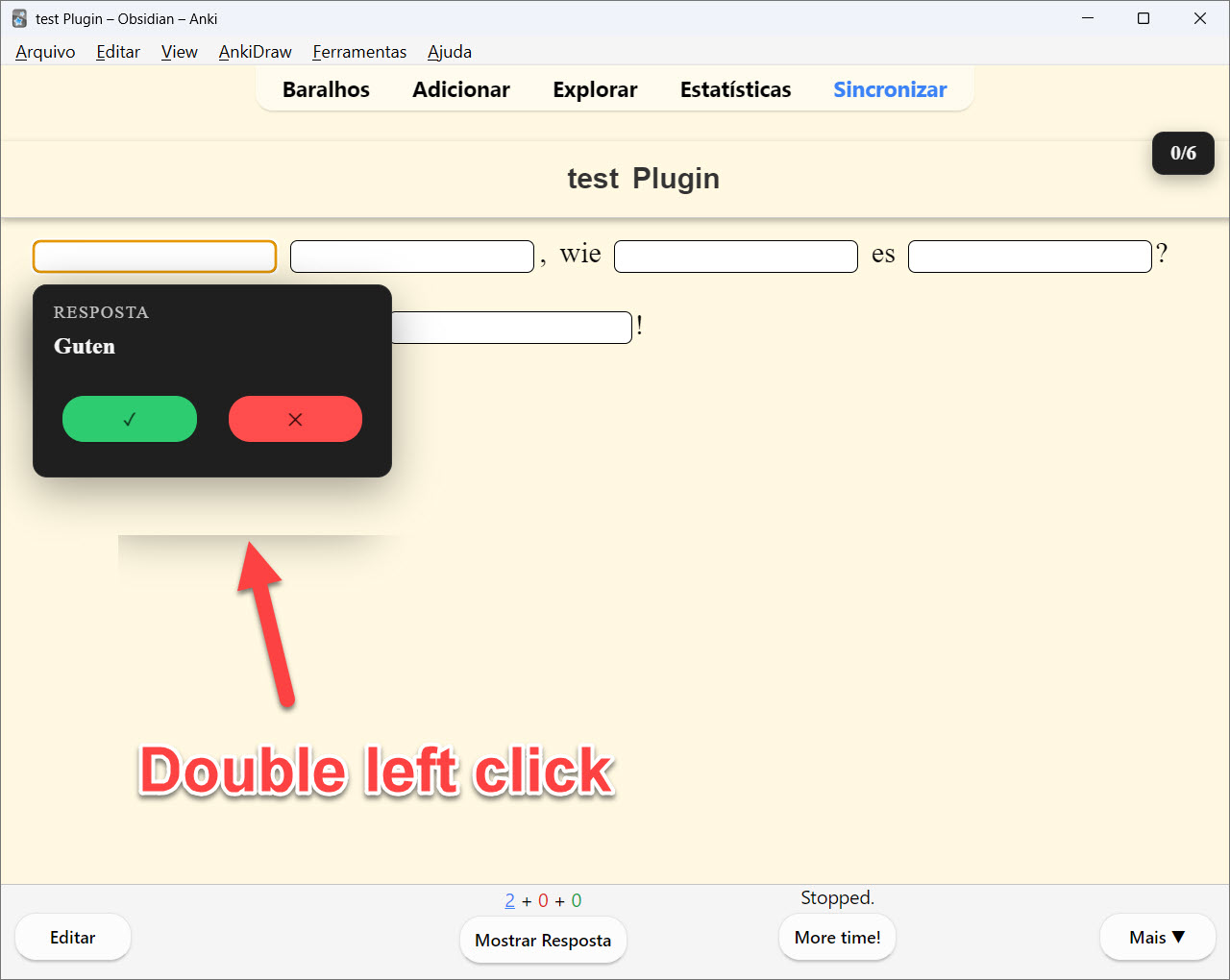Open the AnkiDraw menu
Image resolution: width=1230 pixels, height=980 pixels.
(x=255, y=52)
